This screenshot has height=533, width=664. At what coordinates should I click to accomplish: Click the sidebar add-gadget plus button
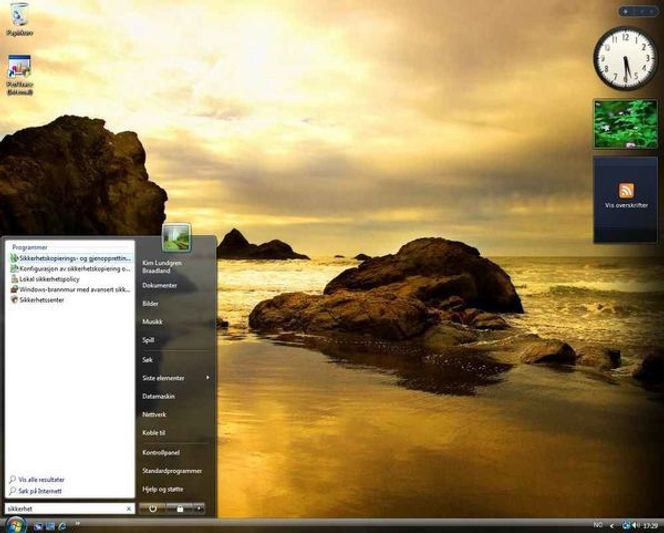coord(625,12)
